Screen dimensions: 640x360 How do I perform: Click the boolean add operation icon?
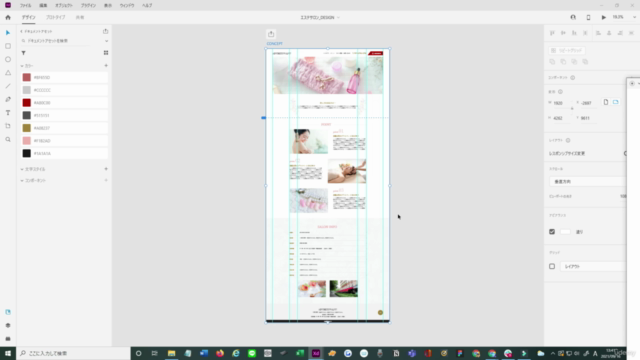point(552,62)
